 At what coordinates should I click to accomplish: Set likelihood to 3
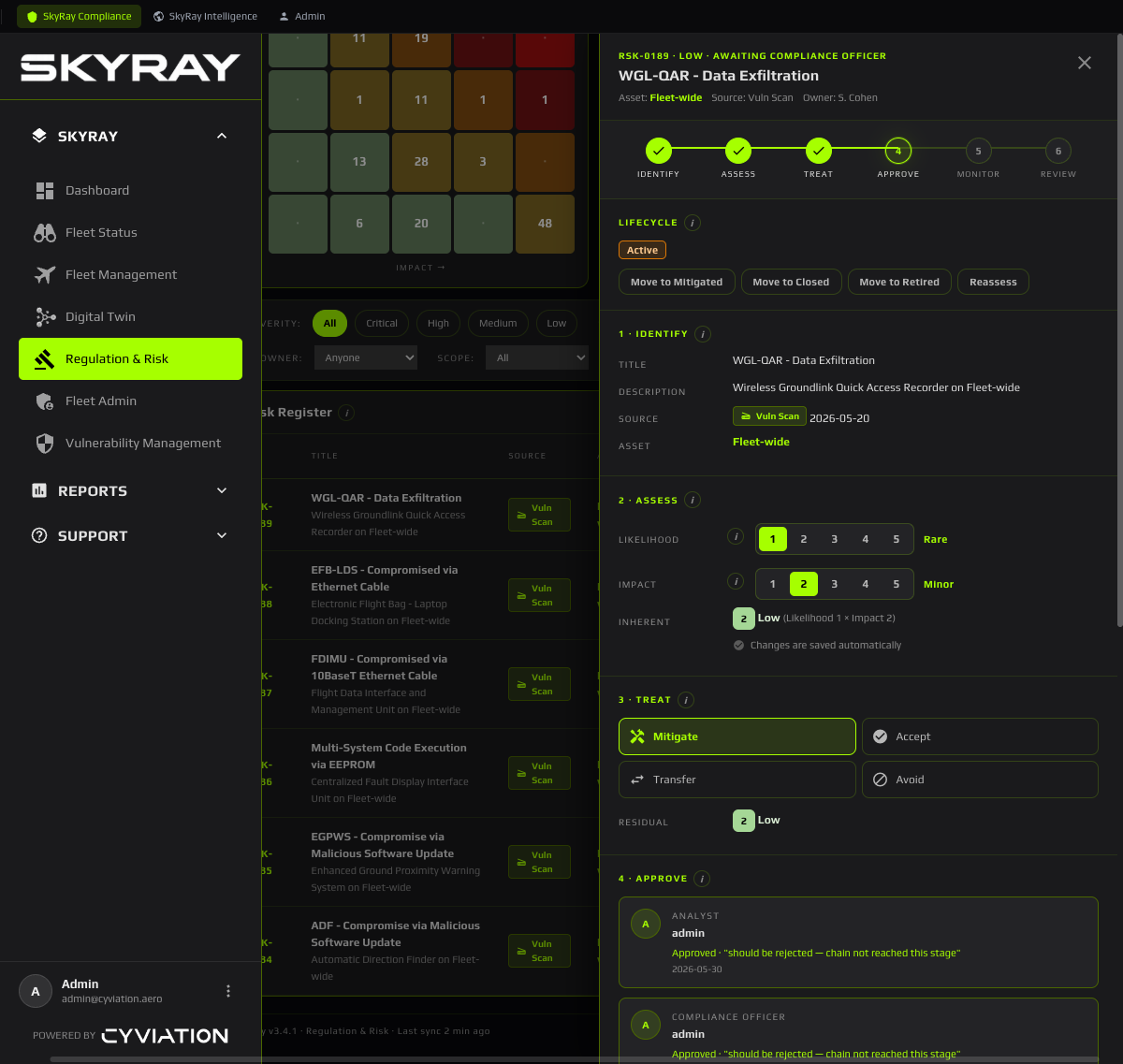pyautogui.click(x=835, y=539)
